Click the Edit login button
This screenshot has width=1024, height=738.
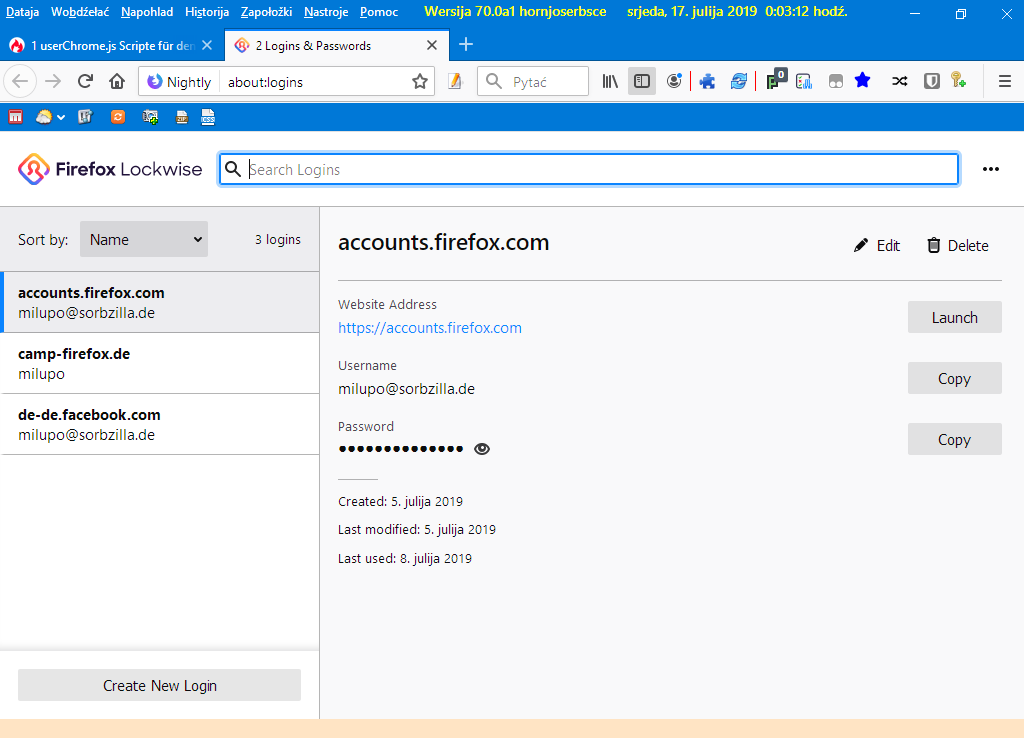[x=876, y=246]
